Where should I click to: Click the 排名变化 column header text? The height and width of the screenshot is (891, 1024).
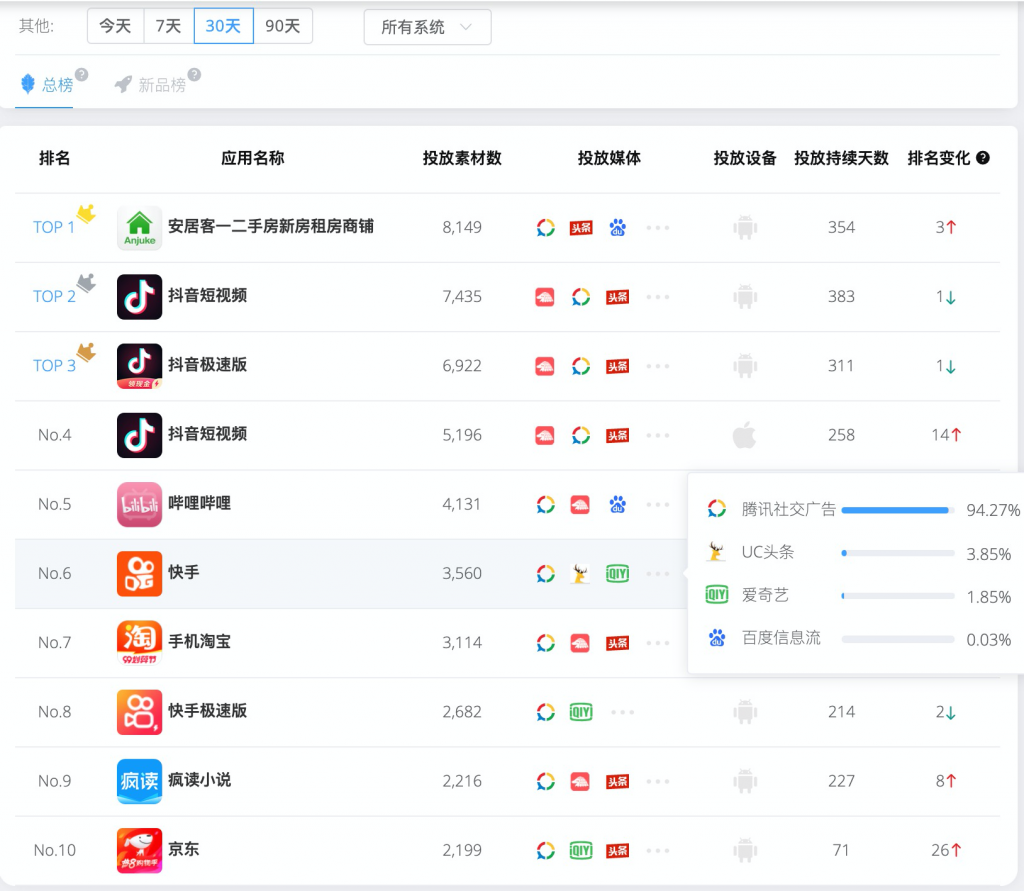[x=939, y=158]
